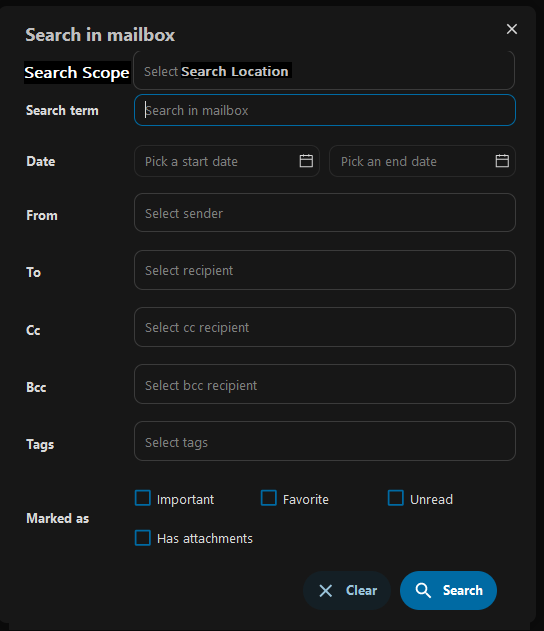Close the Search in mailbox dialog
The image size is (544, 631).
[512, 29]
